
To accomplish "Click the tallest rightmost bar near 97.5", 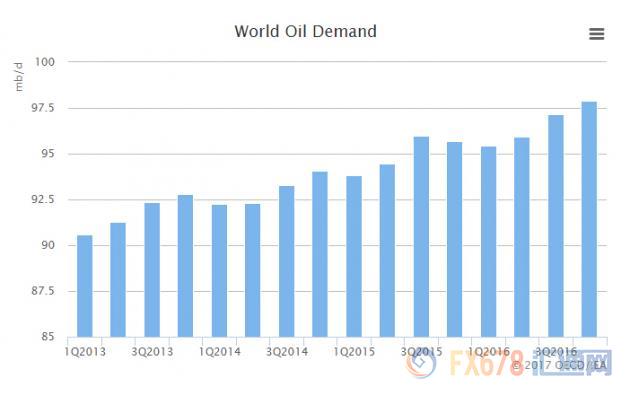I will pos(589,219).
